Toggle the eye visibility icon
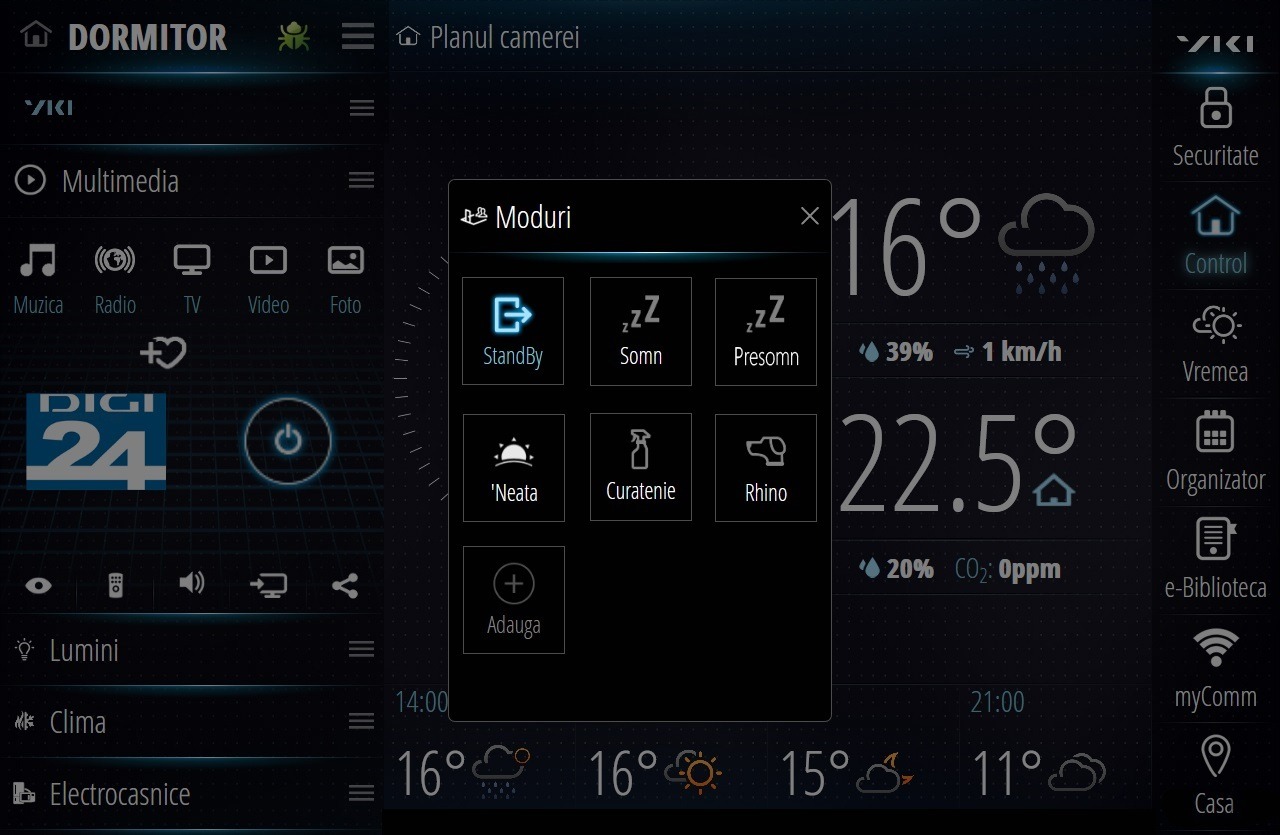The image size is (1280, 835). [38, 586]
